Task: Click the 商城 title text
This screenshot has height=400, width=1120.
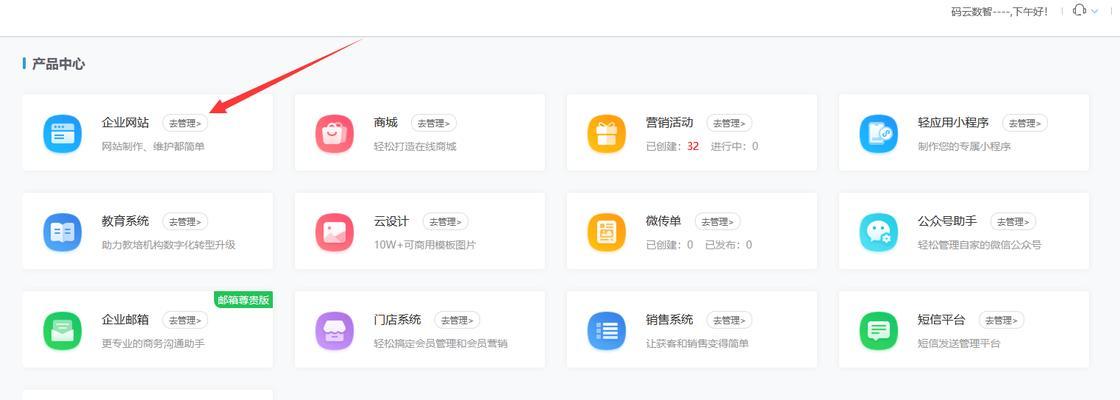Action: coord(386,123)
